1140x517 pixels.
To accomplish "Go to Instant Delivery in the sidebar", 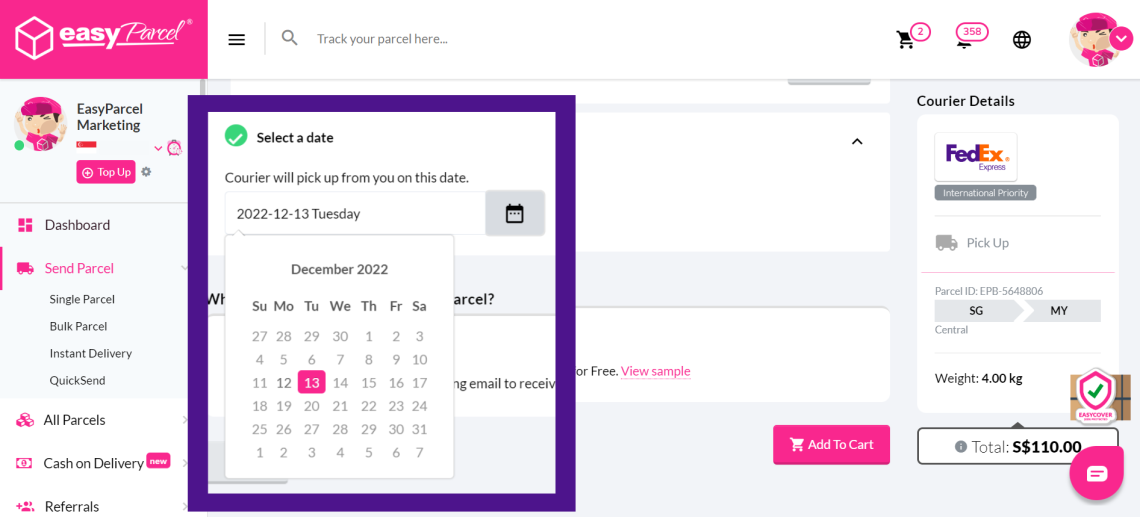I will [x=90, y=353].
